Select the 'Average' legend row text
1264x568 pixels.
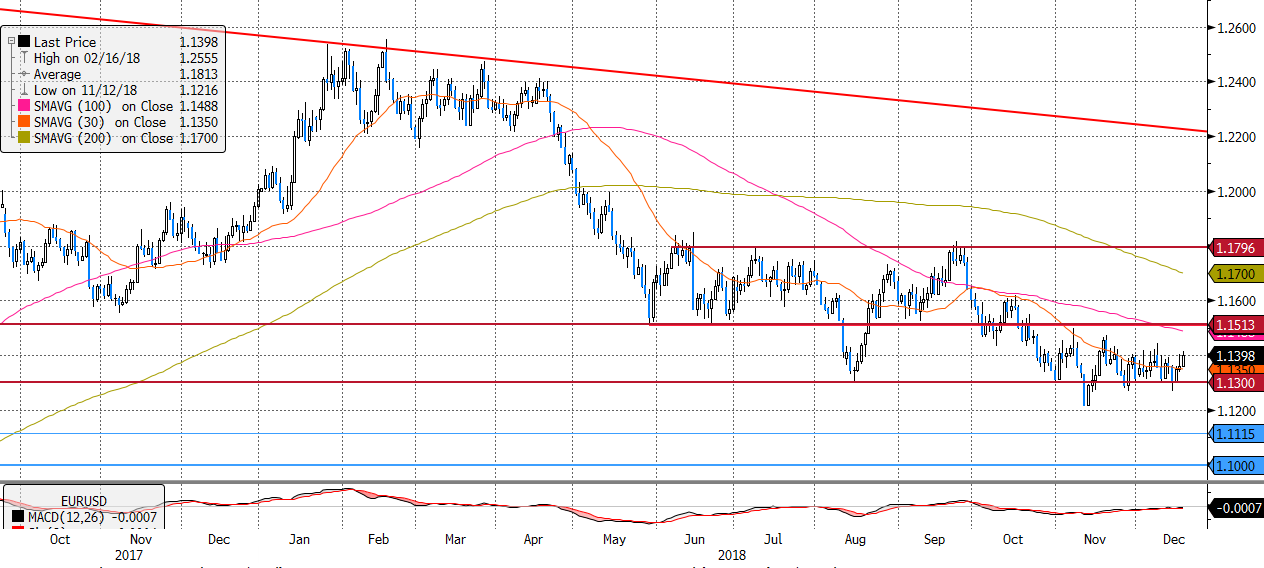click(x=58, y=74)
